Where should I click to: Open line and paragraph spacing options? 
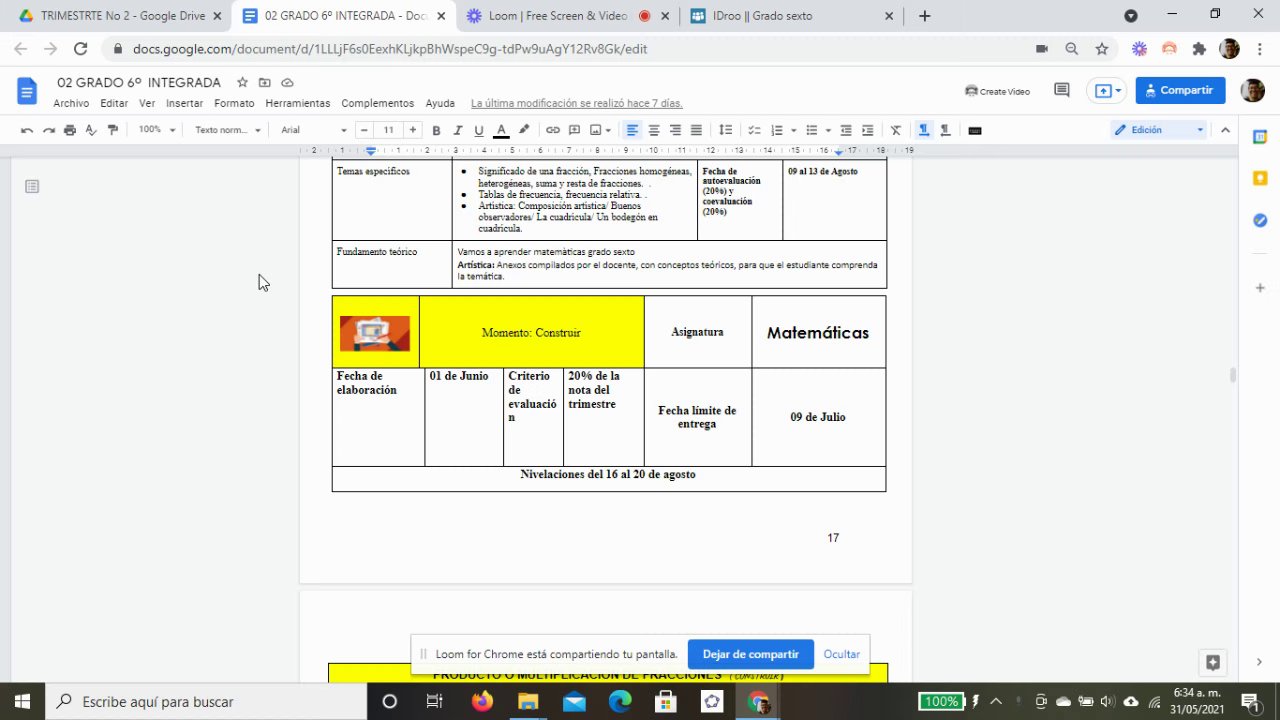pyautogui.click(x=726, y=130)
